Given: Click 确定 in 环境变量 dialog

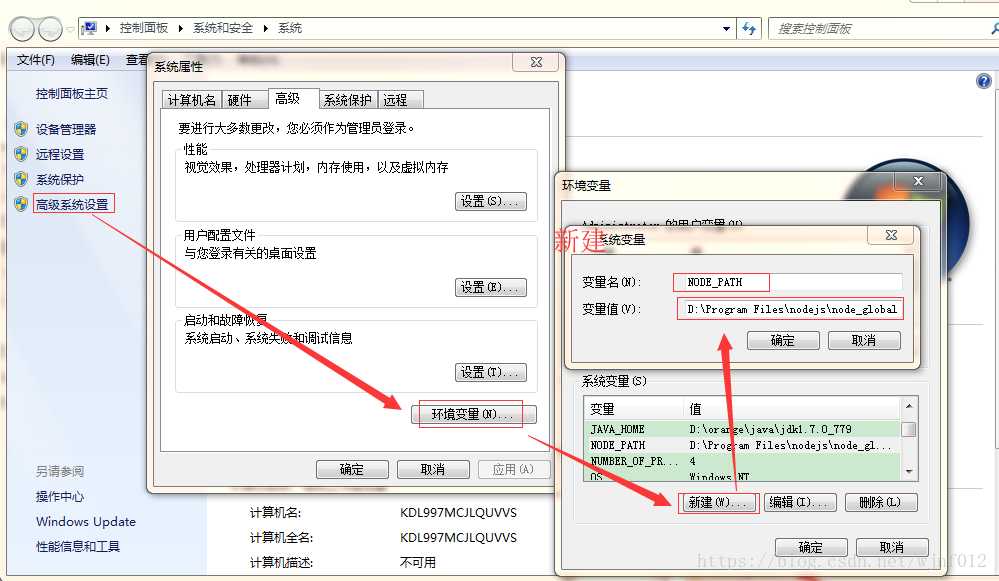Looking at the screenshot, I should coord(811,547).
